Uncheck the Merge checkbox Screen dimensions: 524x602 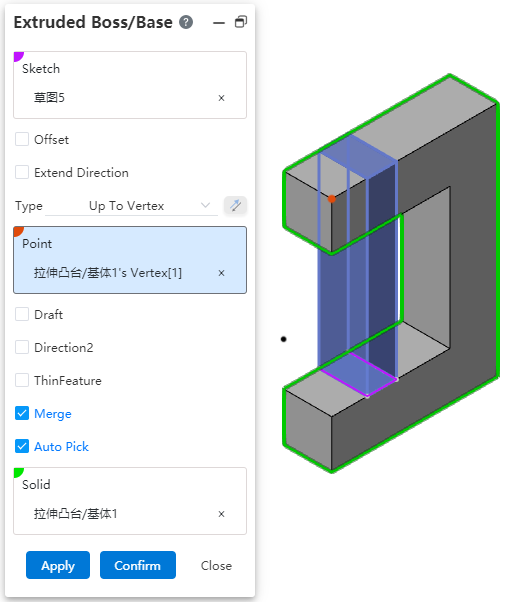point(22,413)
